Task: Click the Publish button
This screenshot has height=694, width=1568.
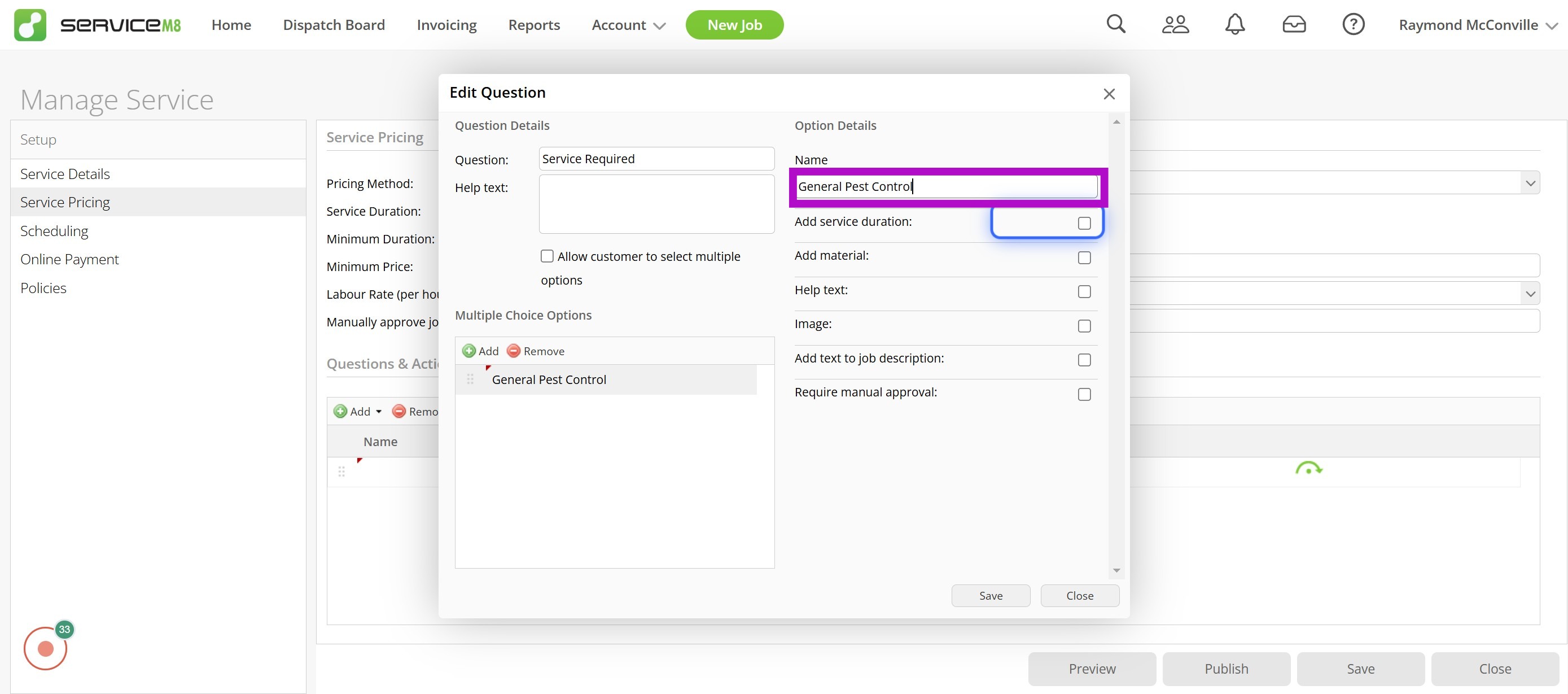Action: pos(1226,669)
